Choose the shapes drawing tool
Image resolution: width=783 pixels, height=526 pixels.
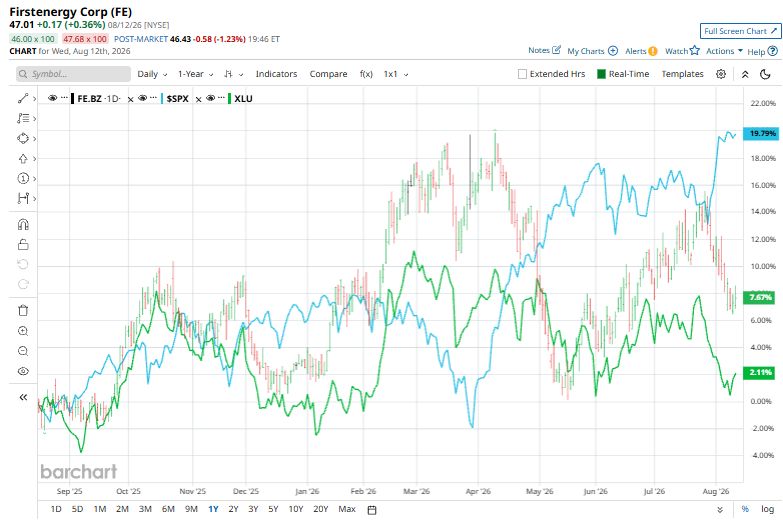point(23,138)
